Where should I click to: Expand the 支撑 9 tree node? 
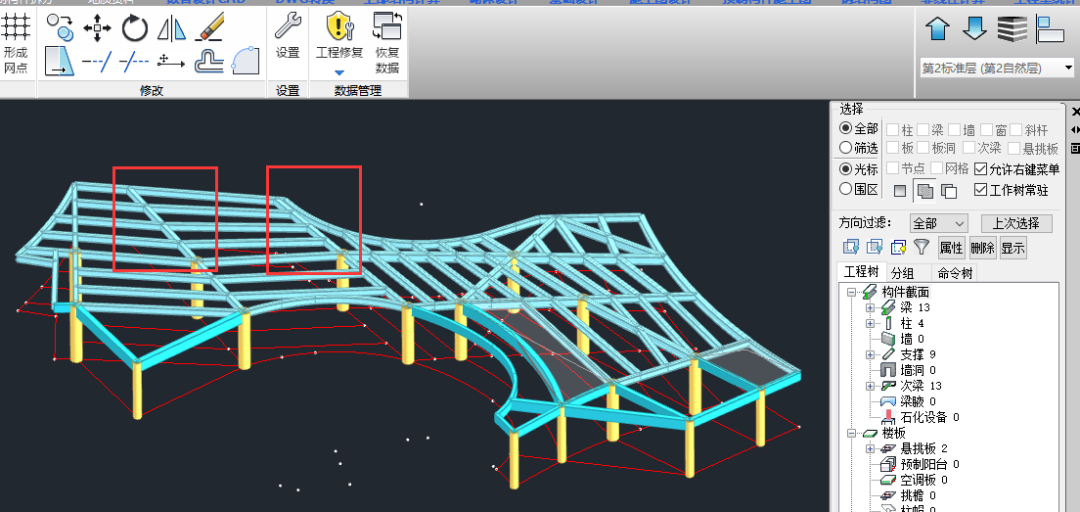pyautogui.click(x=870, y=354)
